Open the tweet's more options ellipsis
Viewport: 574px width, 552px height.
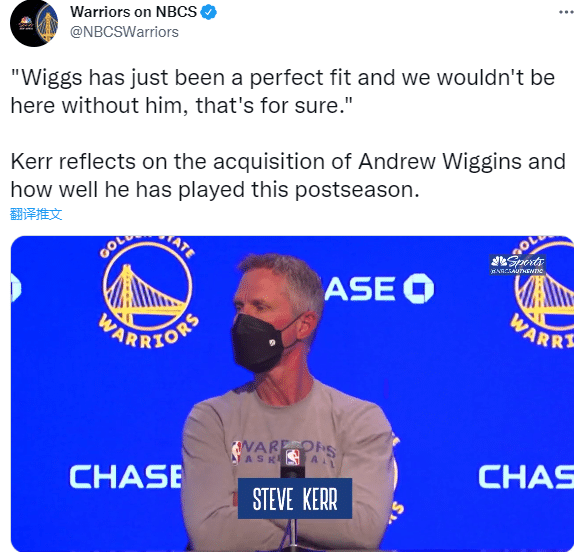566,12
